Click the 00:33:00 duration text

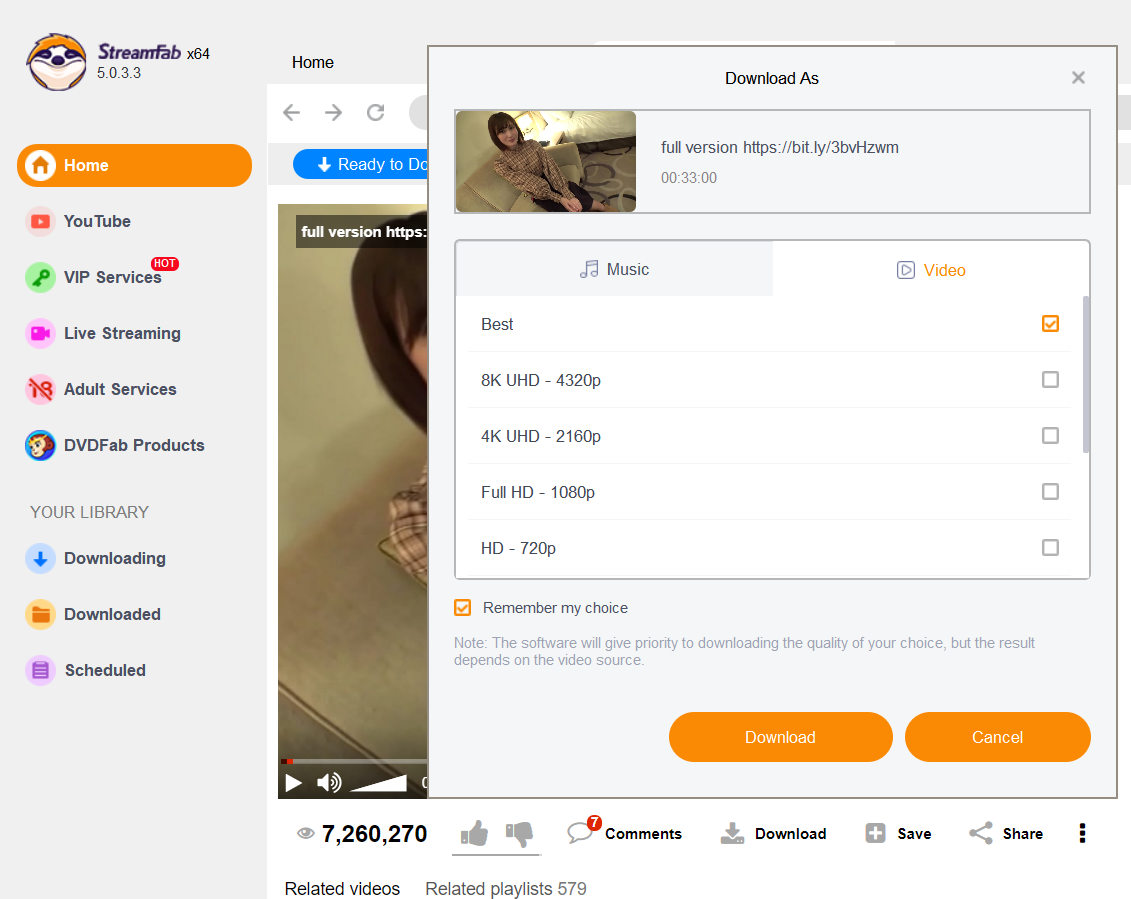[689, 177]
